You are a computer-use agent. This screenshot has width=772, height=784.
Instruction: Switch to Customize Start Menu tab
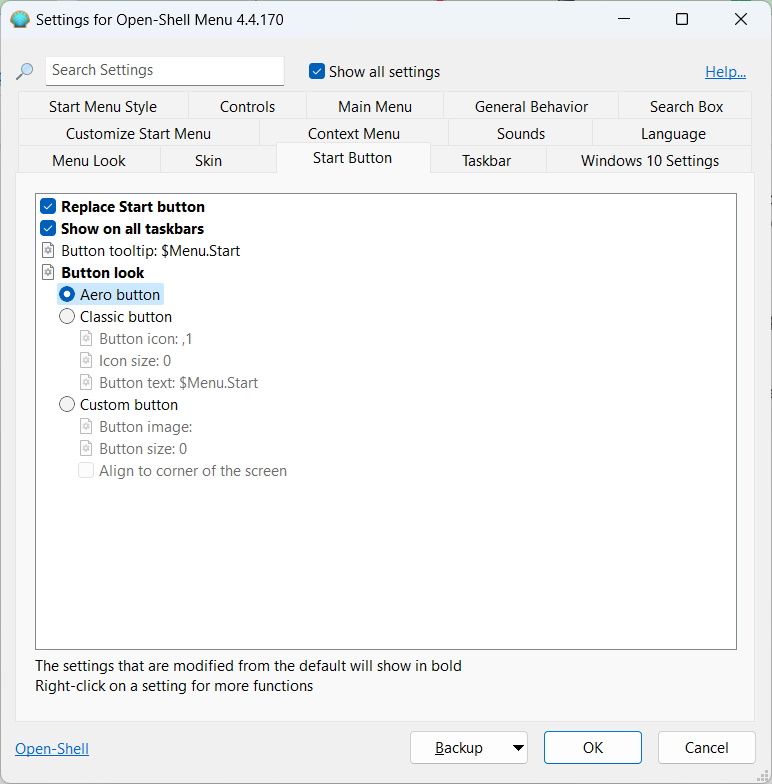pos(138,134)
